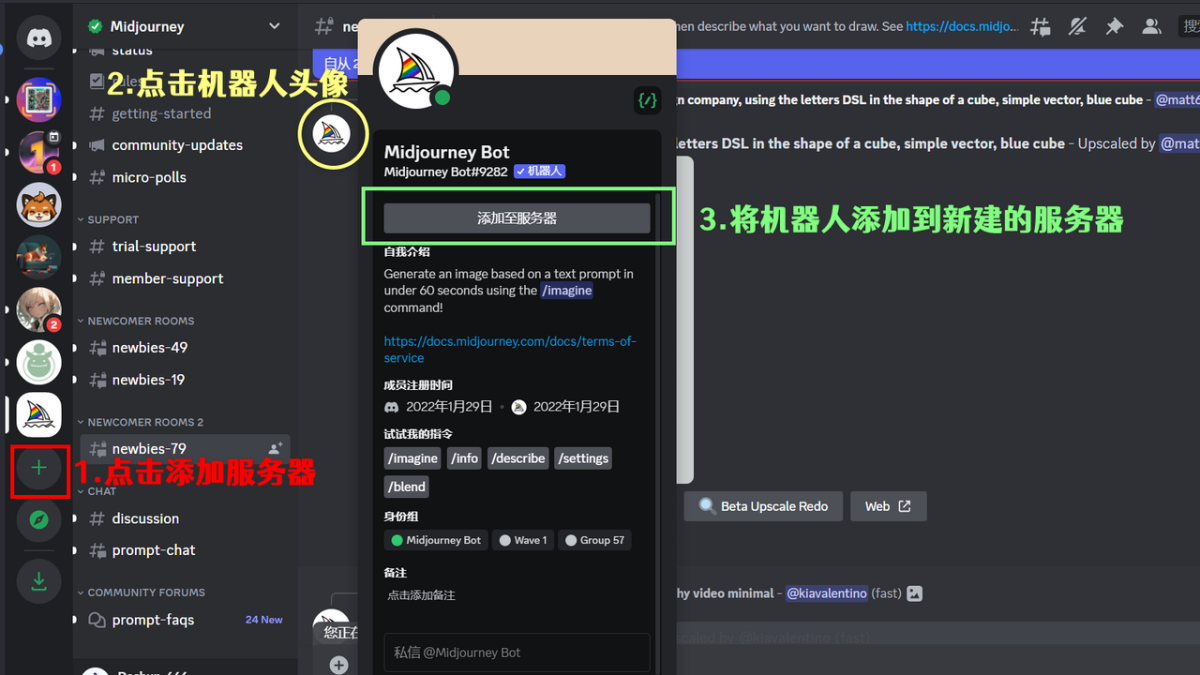Click the 机器人 verified bot tag
This screenshot has width=1200, height=675.
540,172
